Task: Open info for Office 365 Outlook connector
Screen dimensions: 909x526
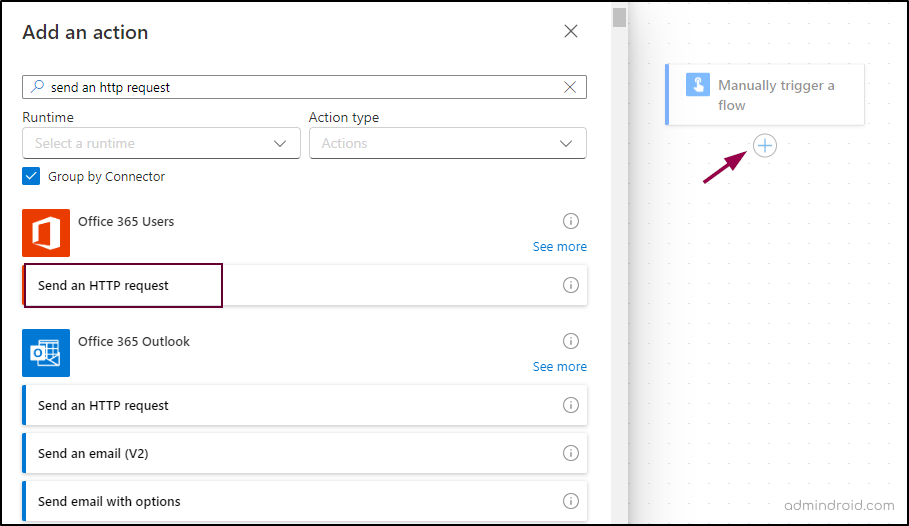Action: 571,341
